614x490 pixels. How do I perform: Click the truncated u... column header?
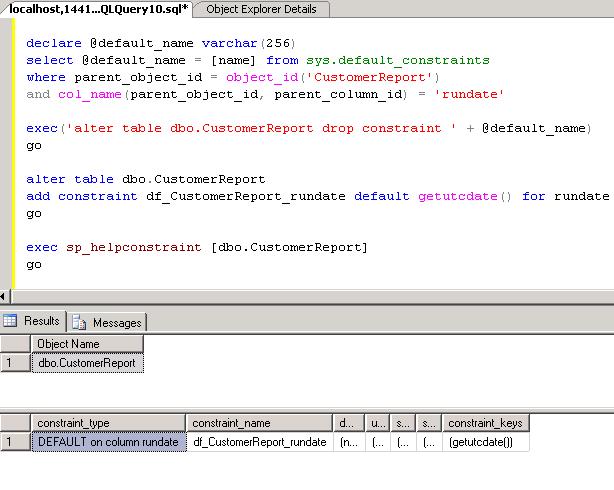tap(375, 423)
